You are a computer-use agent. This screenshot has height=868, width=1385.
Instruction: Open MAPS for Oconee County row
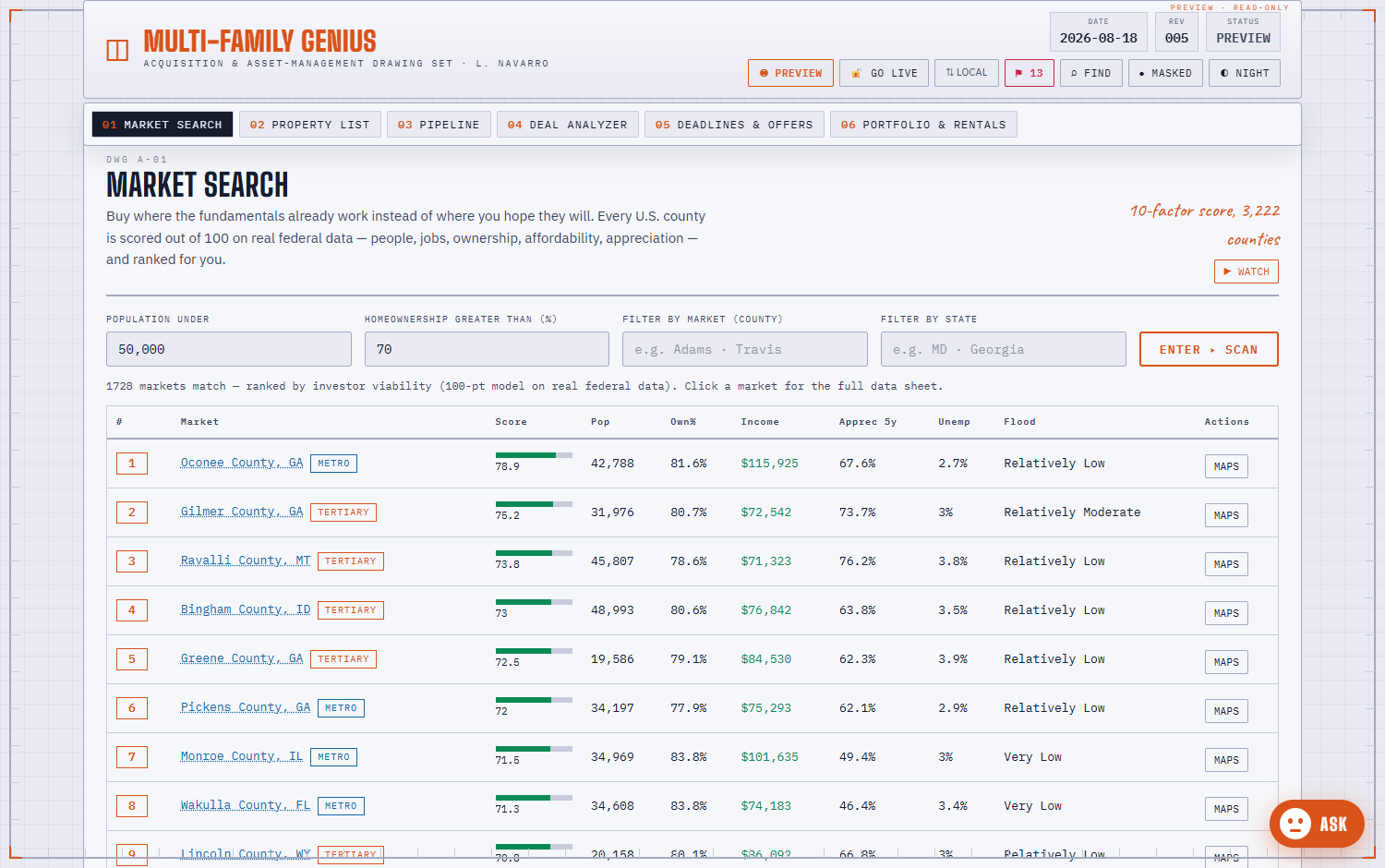1226,466
